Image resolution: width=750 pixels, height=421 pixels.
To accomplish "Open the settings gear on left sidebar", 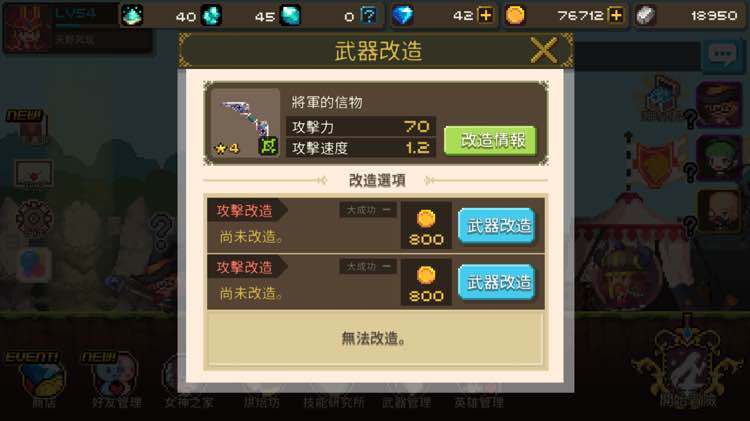I will pyautogui.click(x=33, y=219).
